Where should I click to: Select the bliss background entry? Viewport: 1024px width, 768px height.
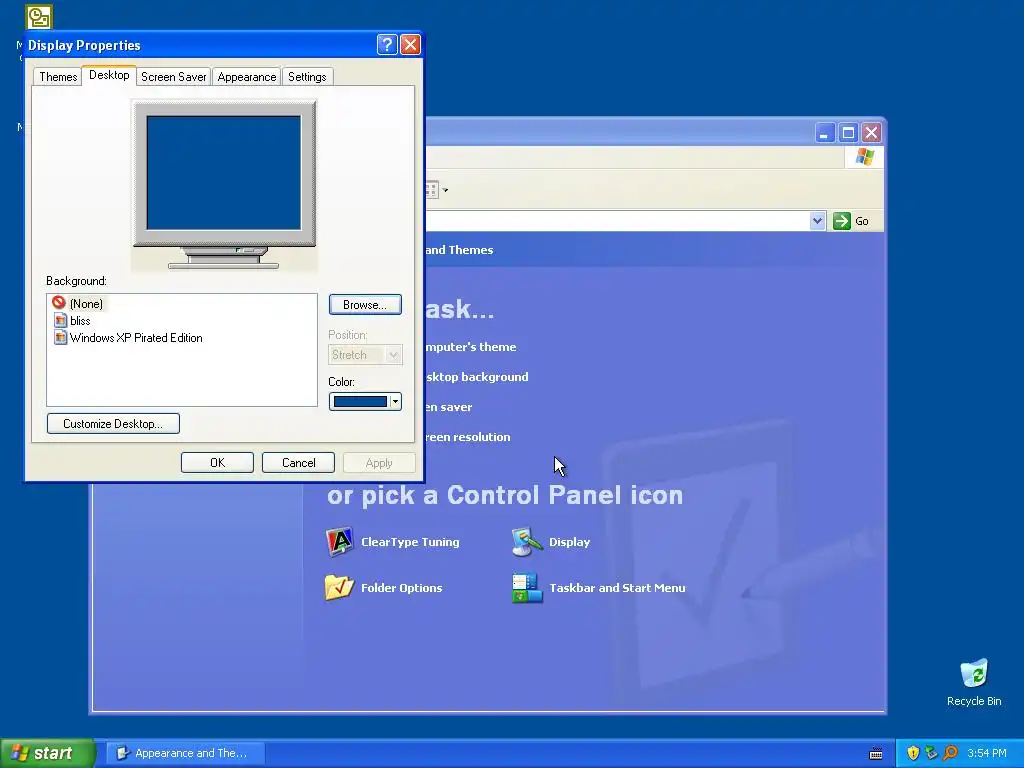click(80, 320)
